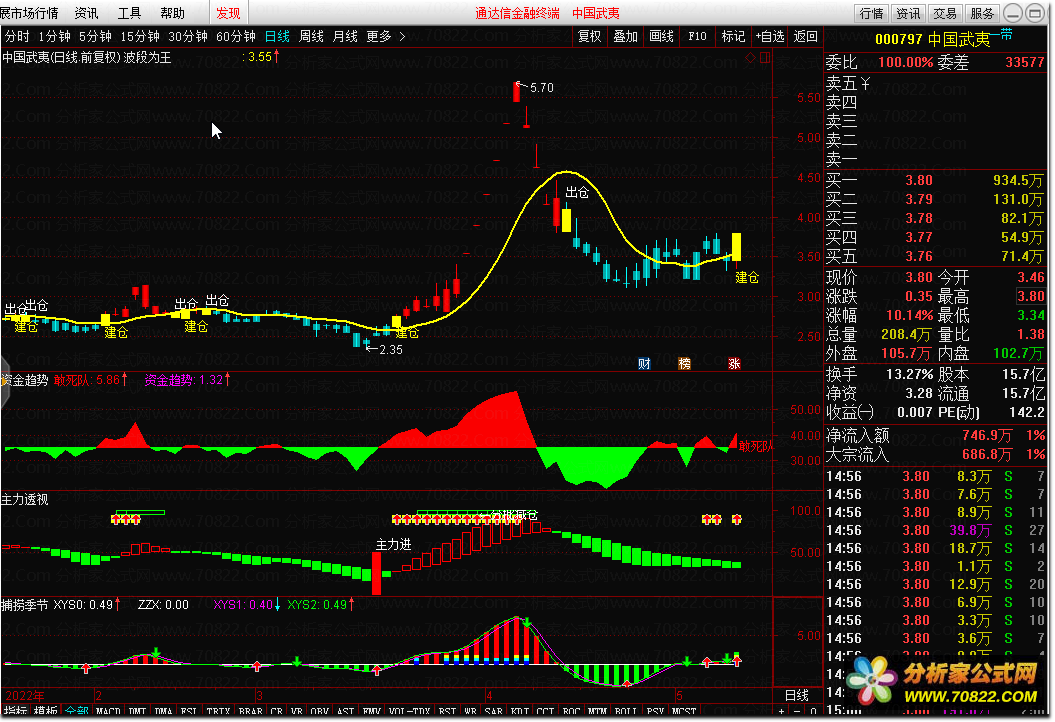Select the 日线 daily period tab
This screenshot has width=1055, height=722.
277,36
